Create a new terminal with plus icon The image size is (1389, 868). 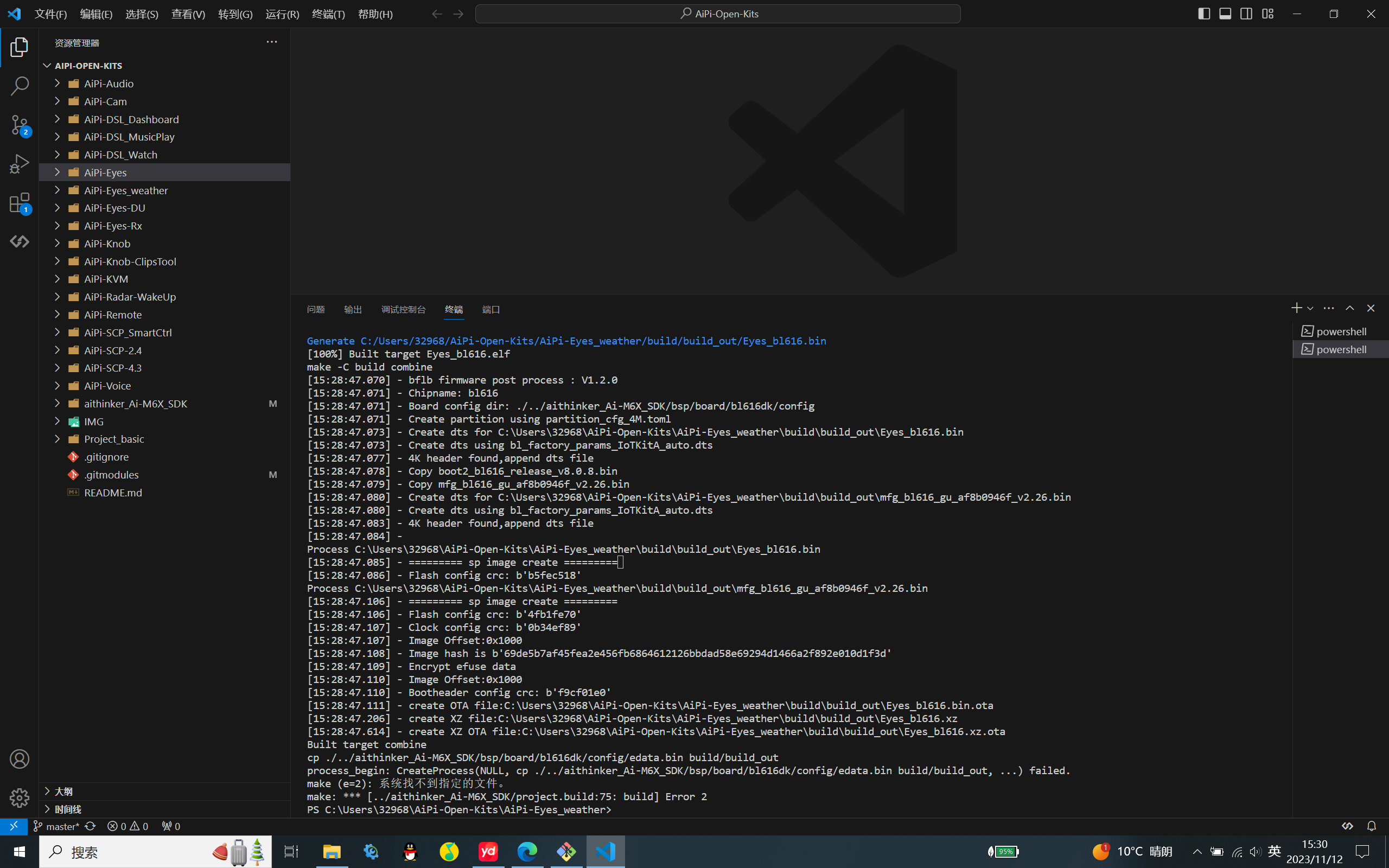point(1296,308)
